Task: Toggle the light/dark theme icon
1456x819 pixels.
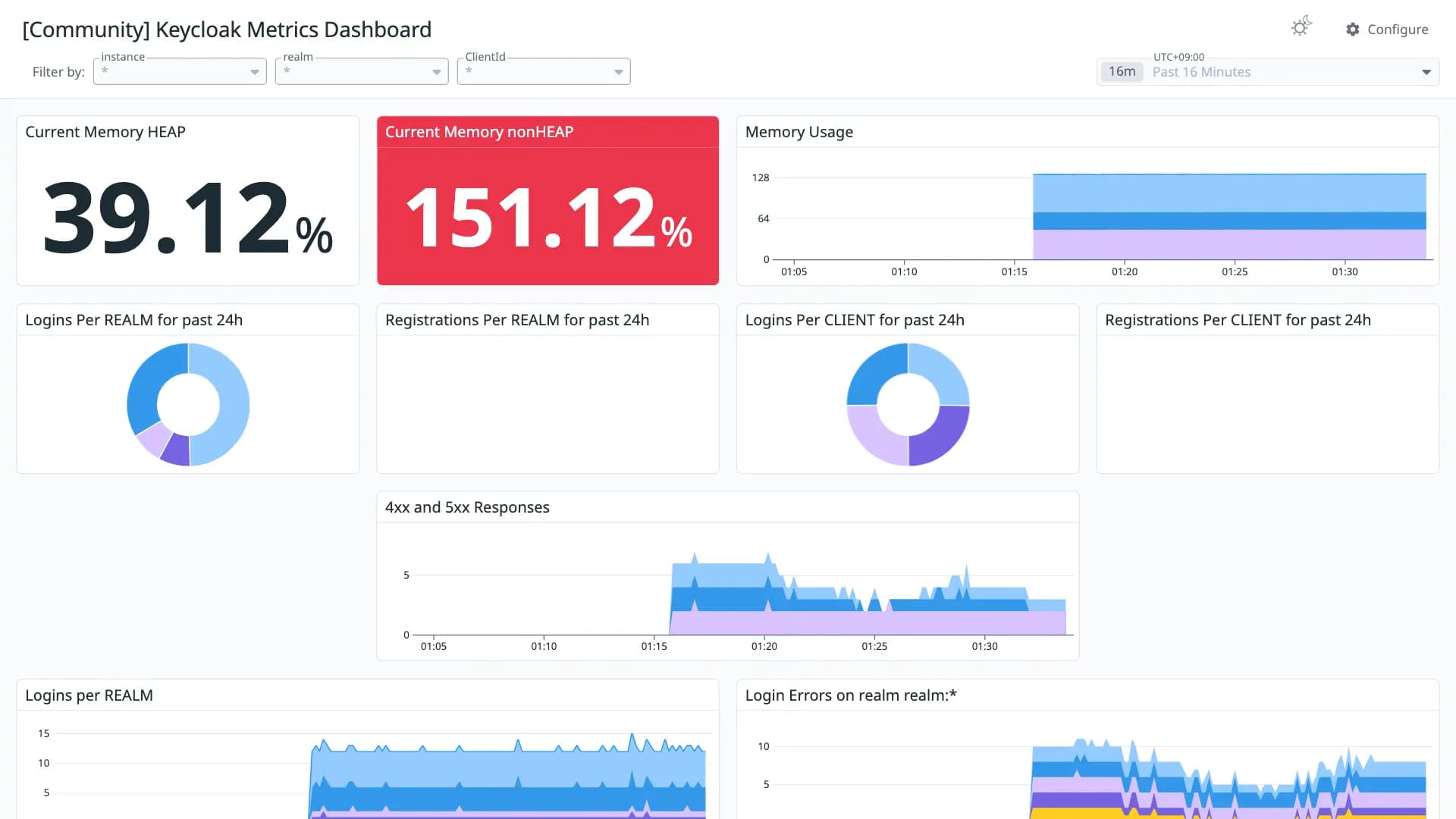Action: click(1301, 27)
